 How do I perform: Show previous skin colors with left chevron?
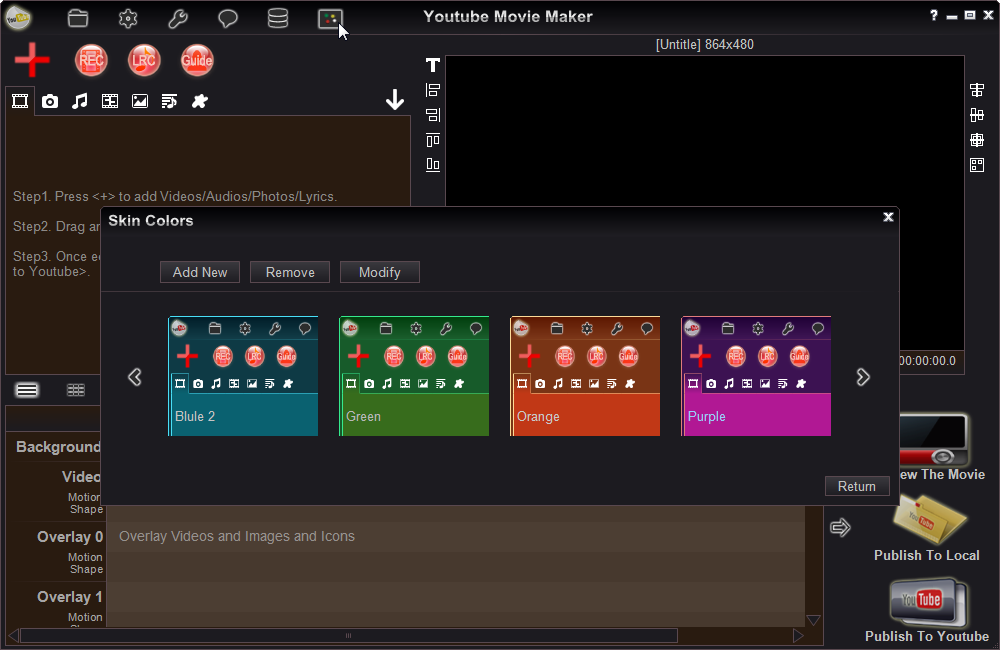click(x=135, y=377)
